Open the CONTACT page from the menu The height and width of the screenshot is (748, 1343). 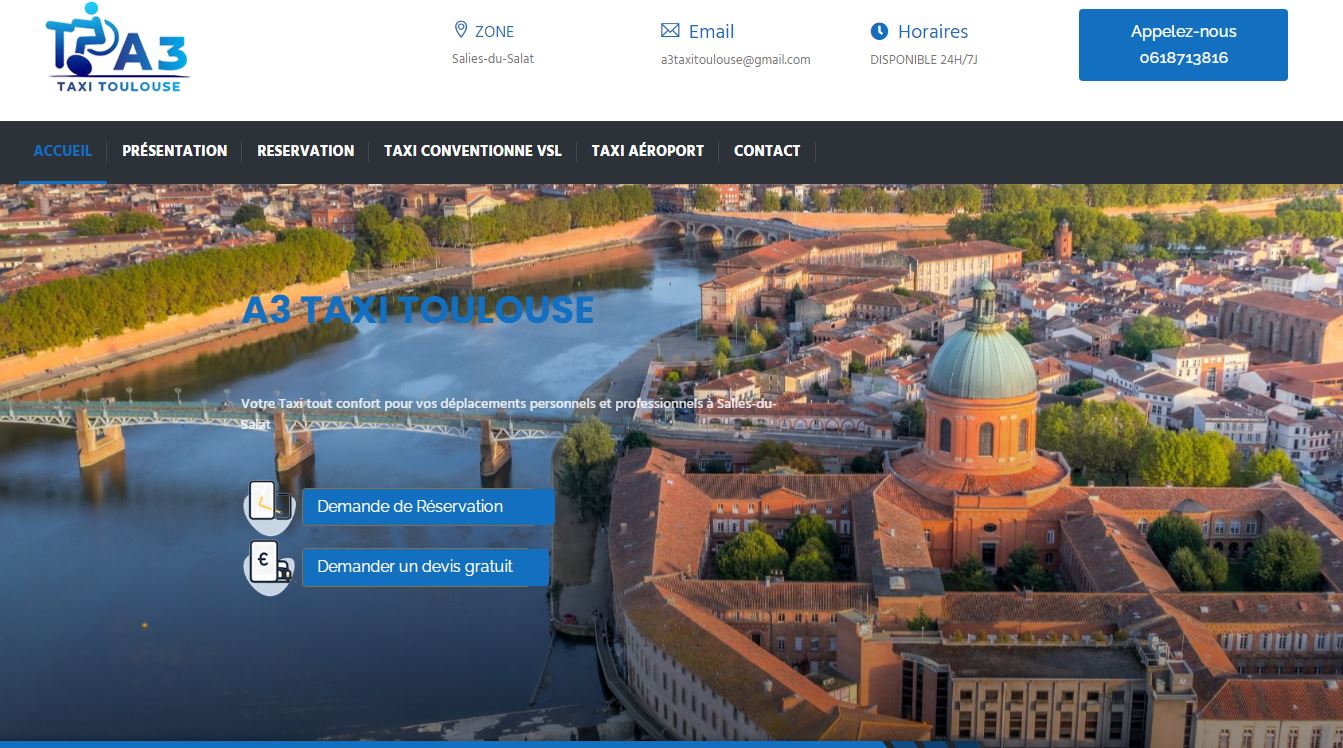[766, 151]
